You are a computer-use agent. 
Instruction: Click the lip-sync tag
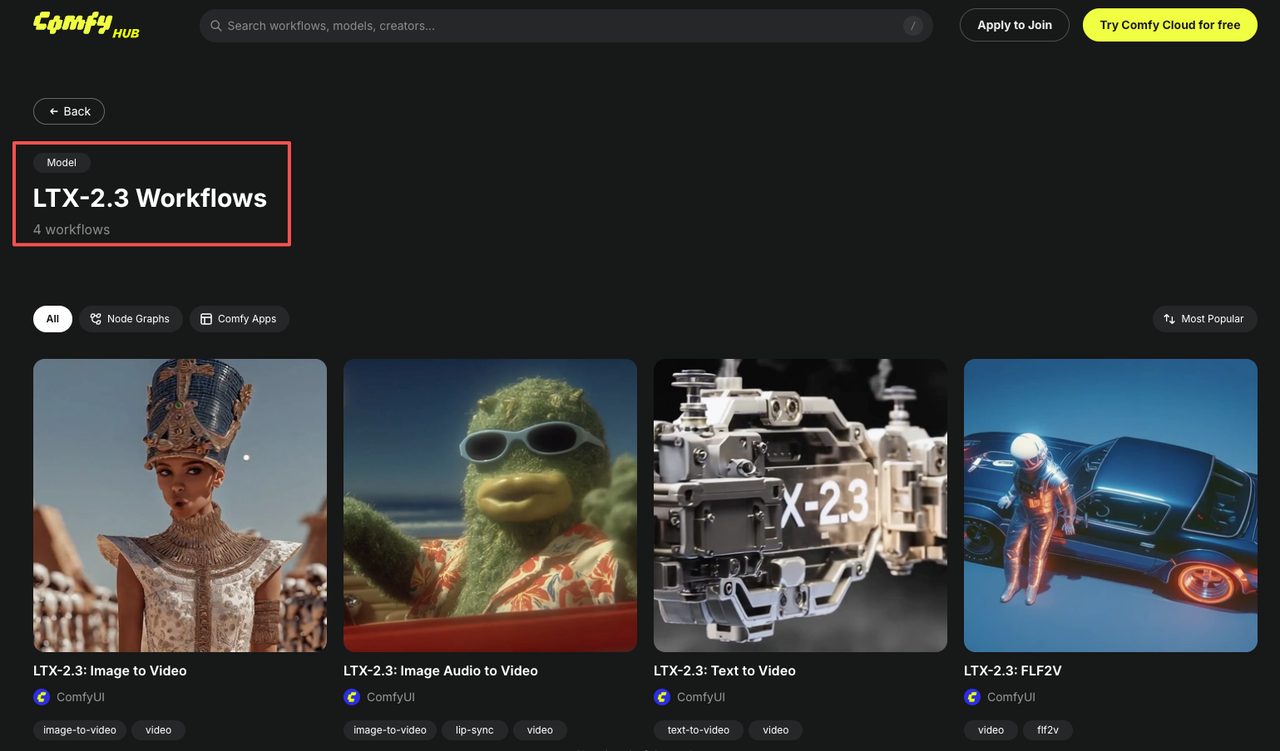click(474, 730)
